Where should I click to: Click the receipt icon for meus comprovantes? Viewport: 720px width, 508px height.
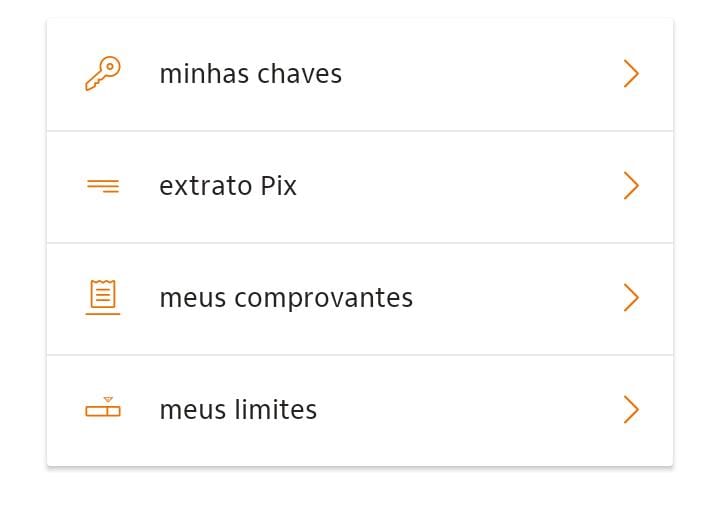click(x=103, y=297)
